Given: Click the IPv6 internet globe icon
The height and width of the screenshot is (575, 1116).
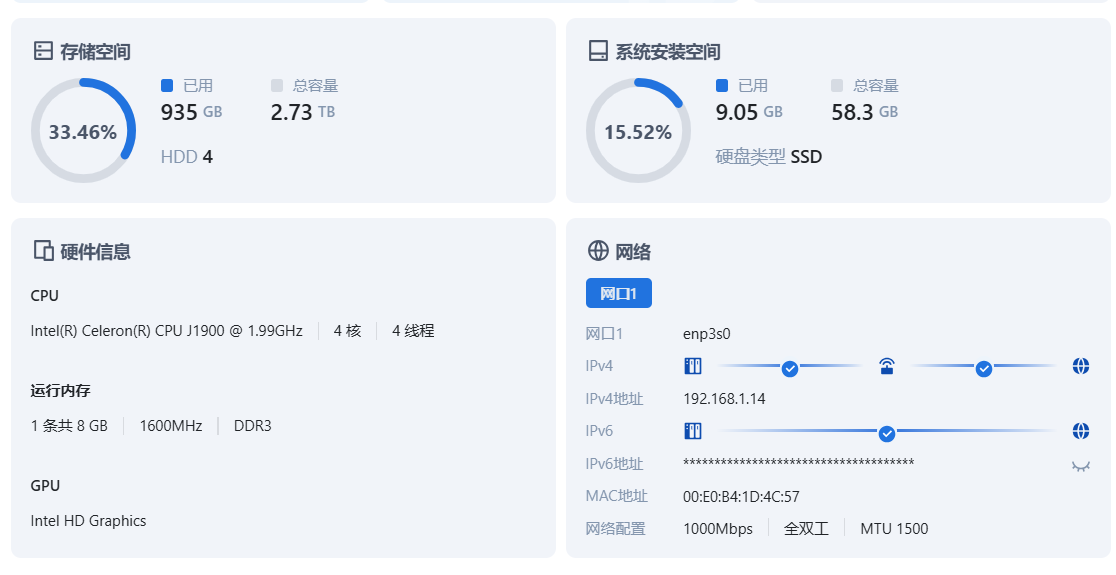Looking at the screenshot, I should click(1080, 431).
